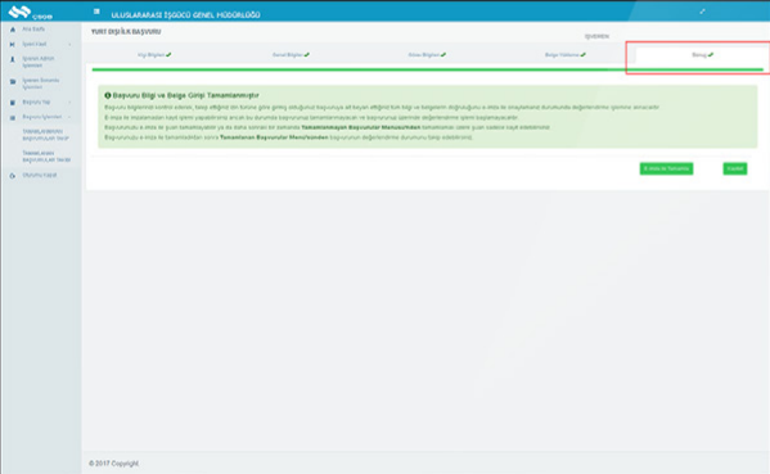The height and width of the screenshot is (474, 770).
Task: Click the Oturumu Kapat logout icon
Action: point(12,175)
